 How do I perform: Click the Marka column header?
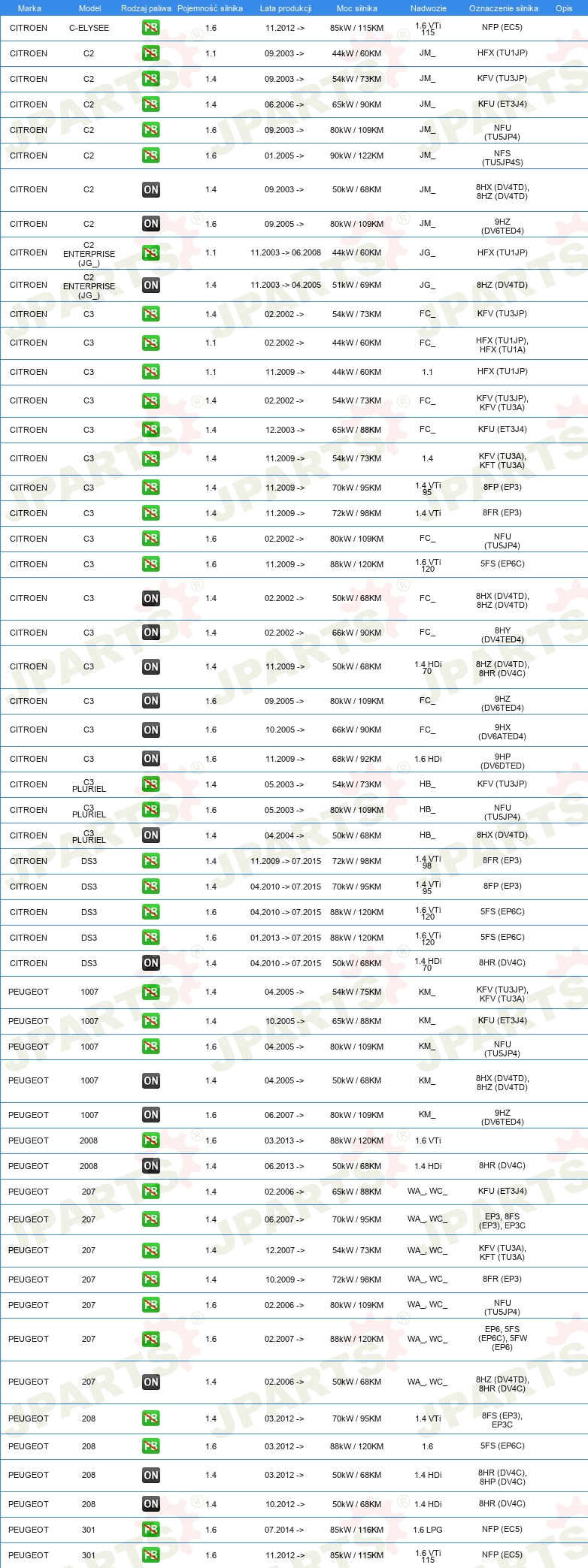click(29, 8)
